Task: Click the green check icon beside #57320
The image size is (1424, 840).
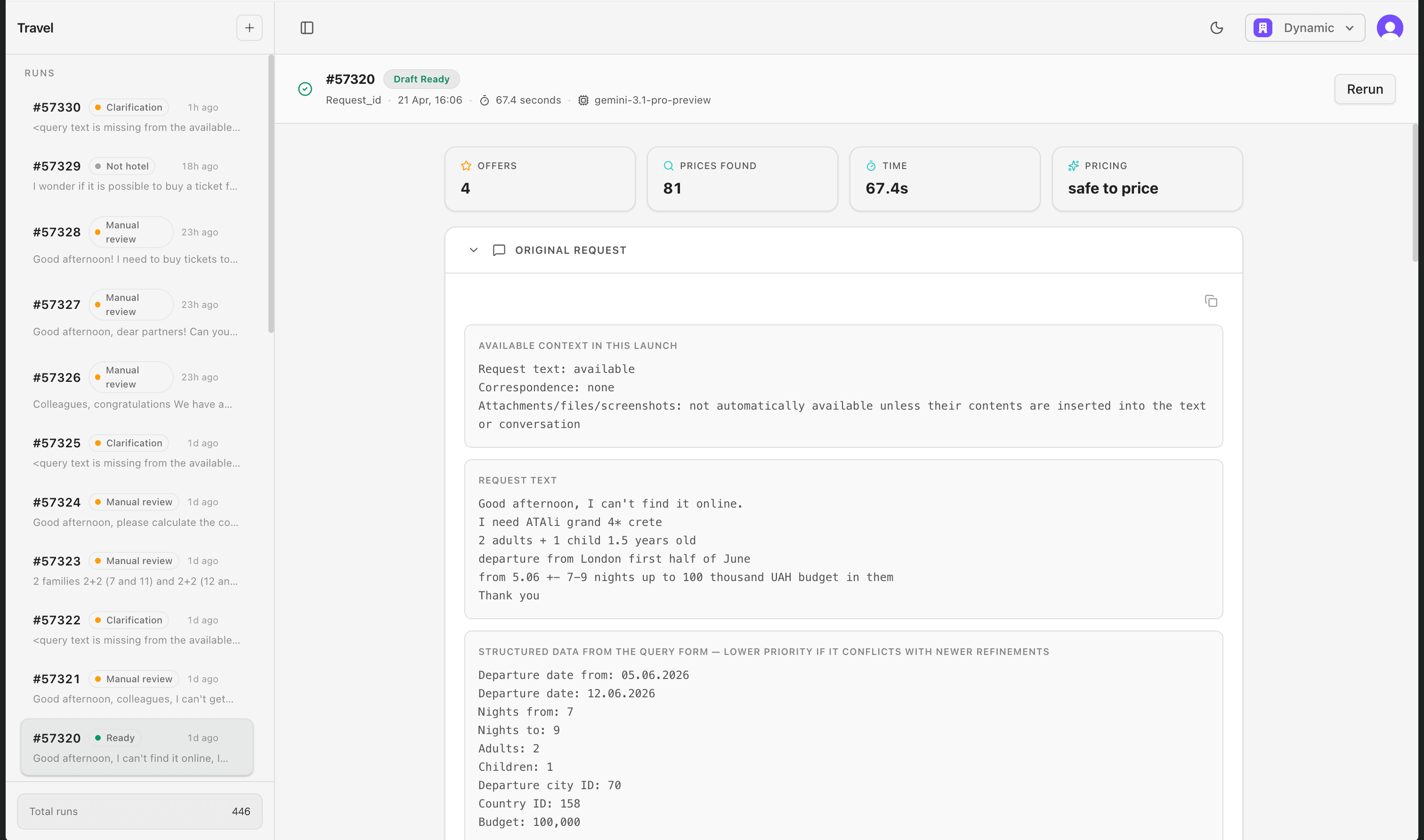Action: tap(305, 89)
